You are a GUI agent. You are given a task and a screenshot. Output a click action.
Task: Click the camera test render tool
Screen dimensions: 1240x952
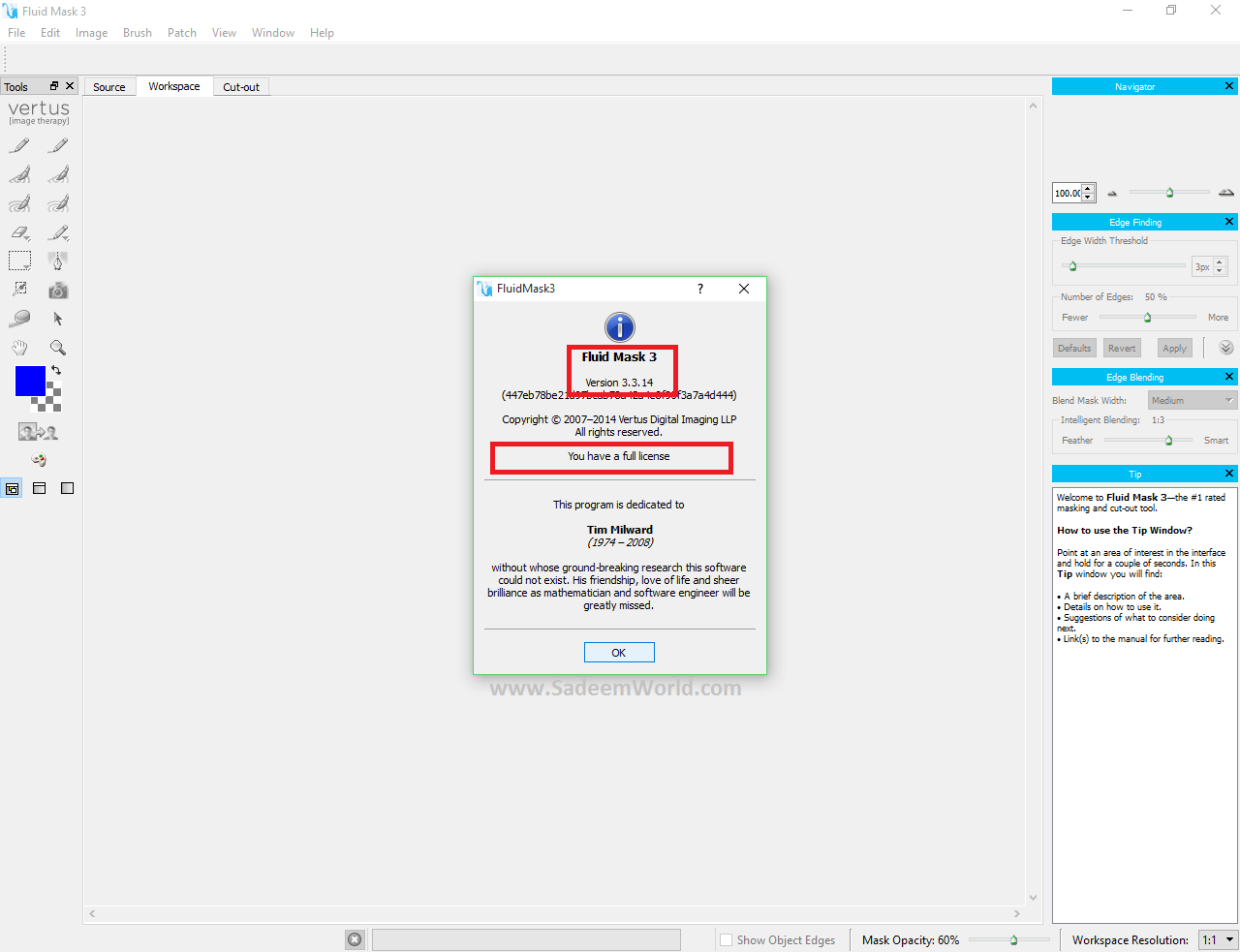[58, 290]
